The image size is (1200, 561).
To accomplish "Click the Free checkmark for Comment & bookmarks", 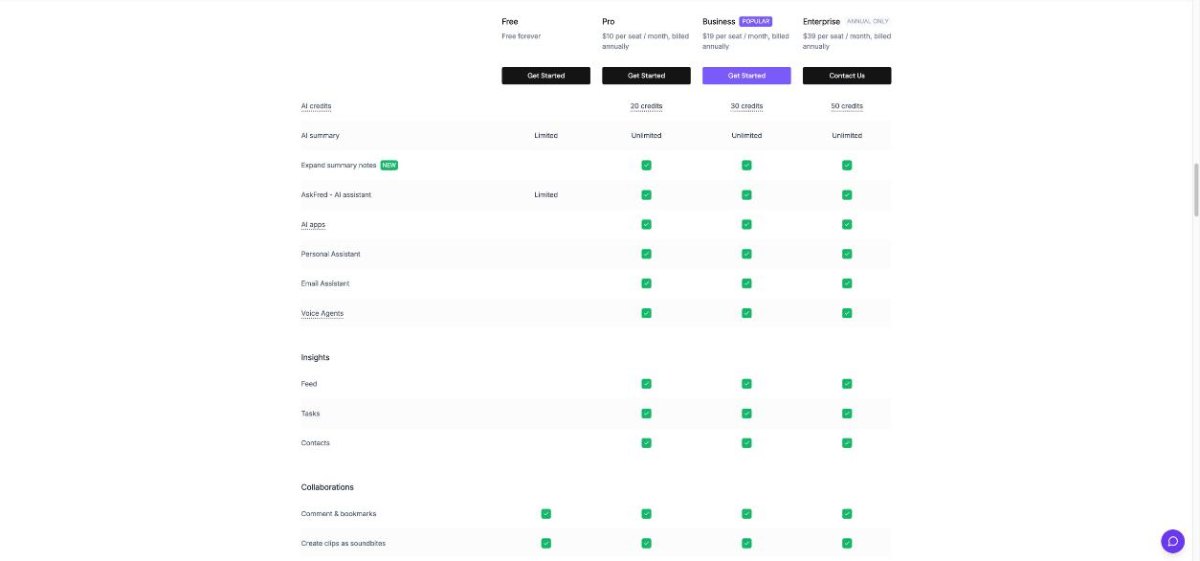I will (x=546, y=514).
